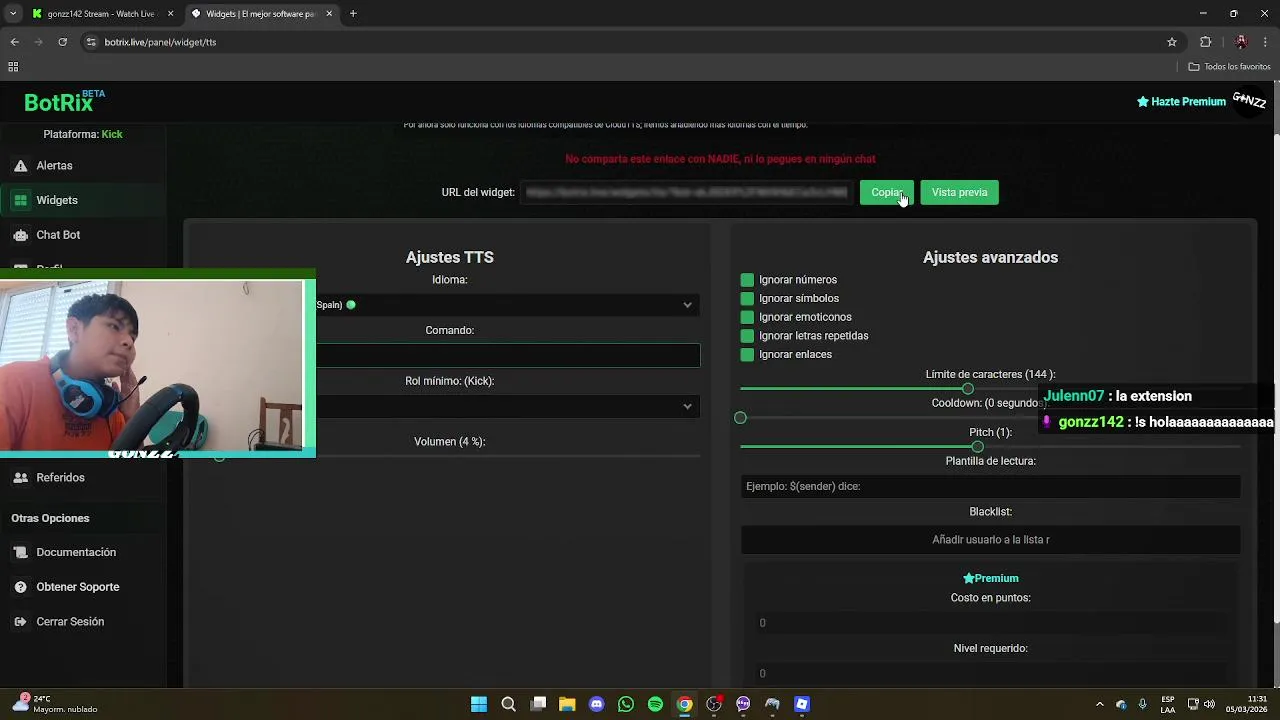Click the Nivel requerido field
The height and width of the screenshot is (720, 1280).
[990, 674]
